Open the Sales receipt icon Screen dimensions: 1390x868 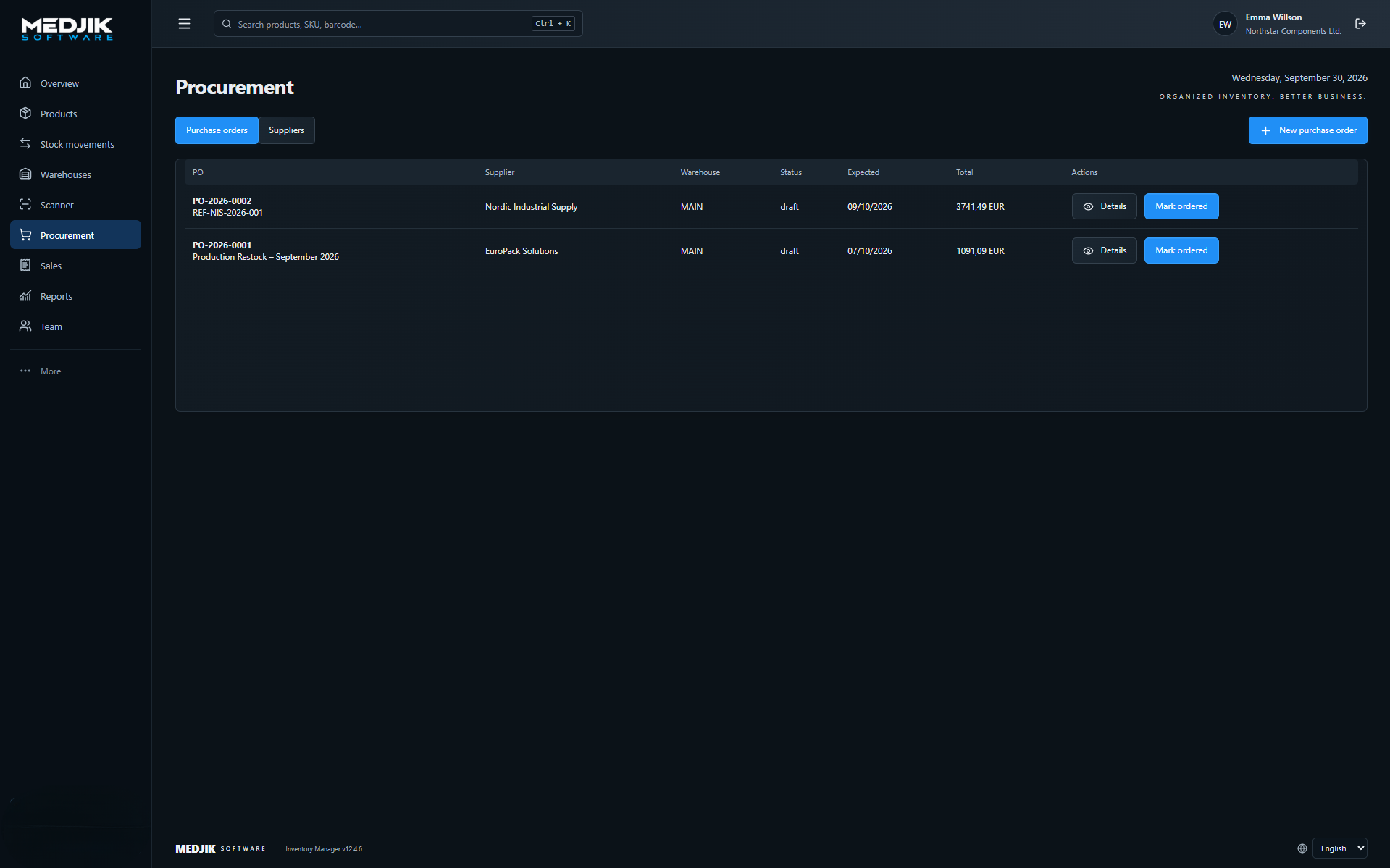coord(25,266)
